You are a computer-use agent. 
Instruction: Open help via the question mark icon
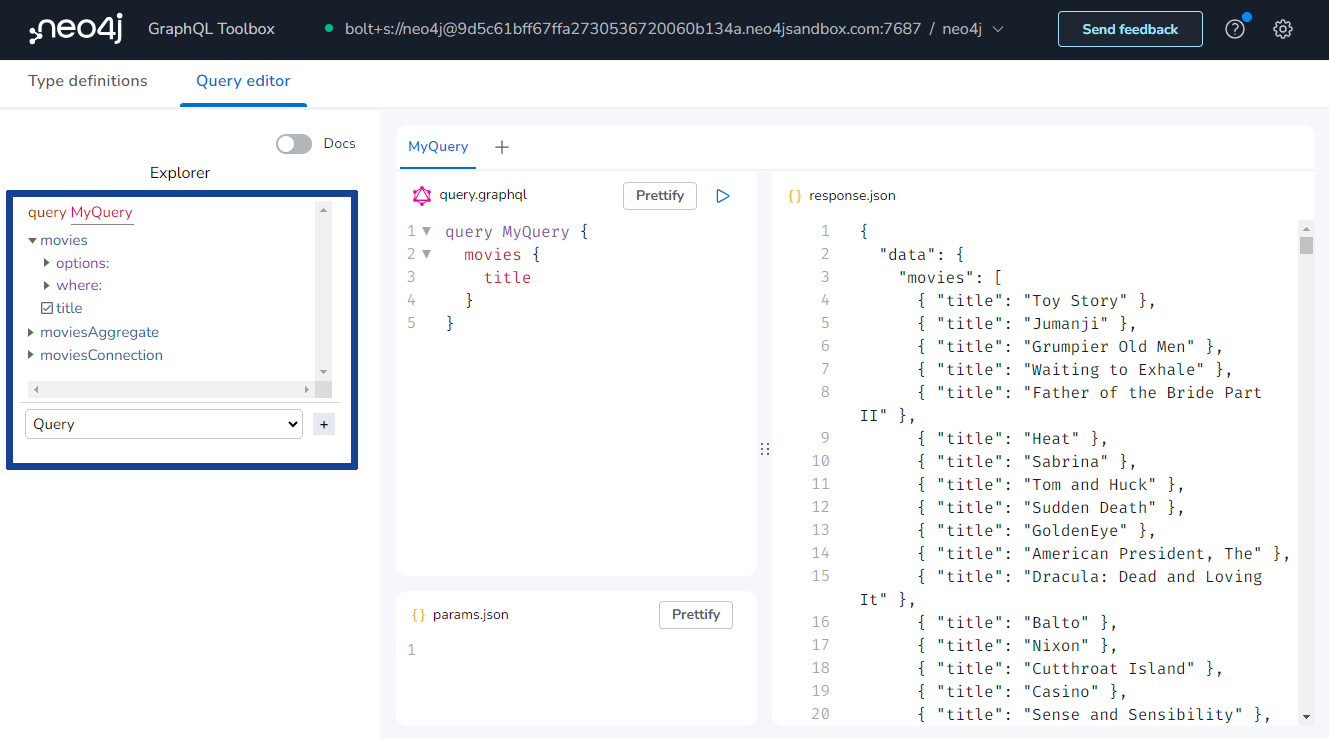coord(1234,29)
